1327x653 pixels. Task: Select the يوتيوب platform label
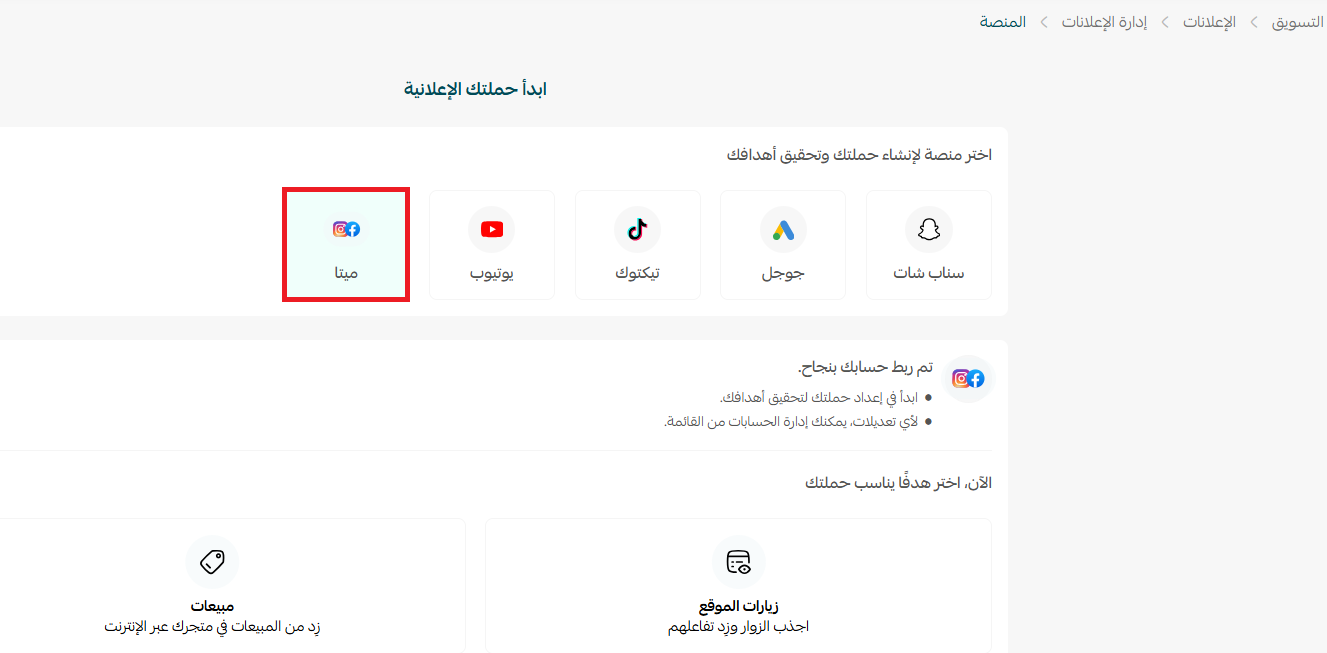tap(492, 273)
